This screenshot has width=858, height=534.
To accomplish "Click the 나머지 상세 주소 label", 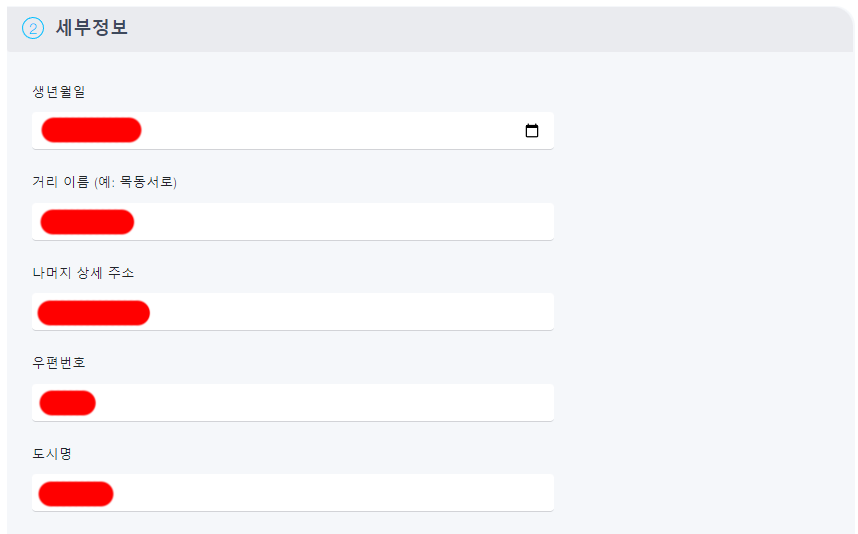I will click(x=83, y=272).
